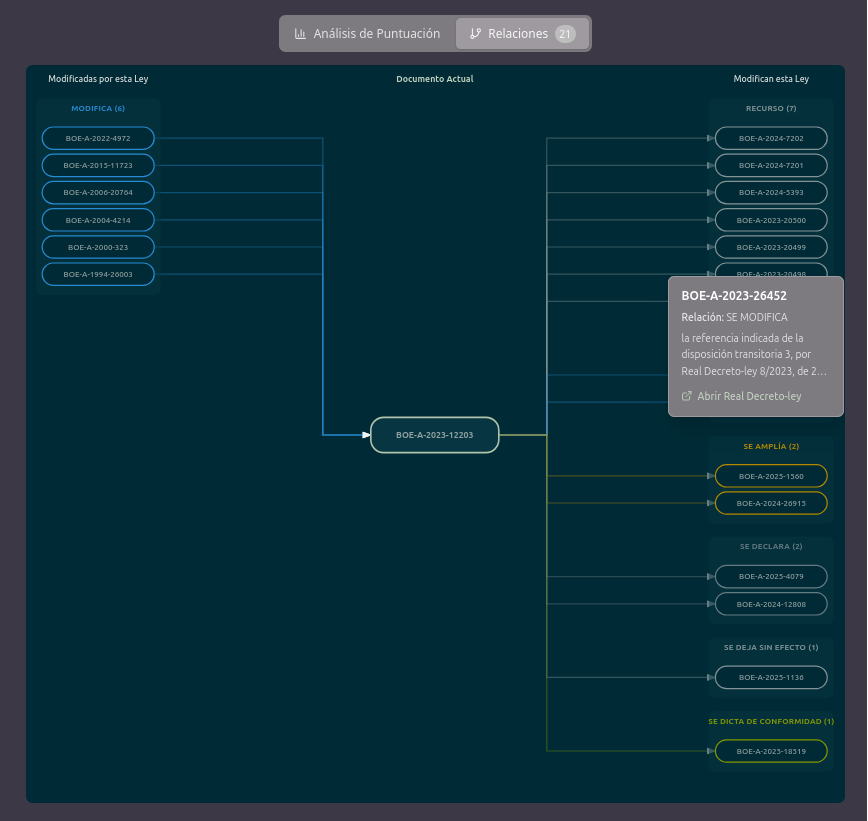
Task: Click the BOE-A-2023-26452 tooltip title
Action: click(732, 295)
